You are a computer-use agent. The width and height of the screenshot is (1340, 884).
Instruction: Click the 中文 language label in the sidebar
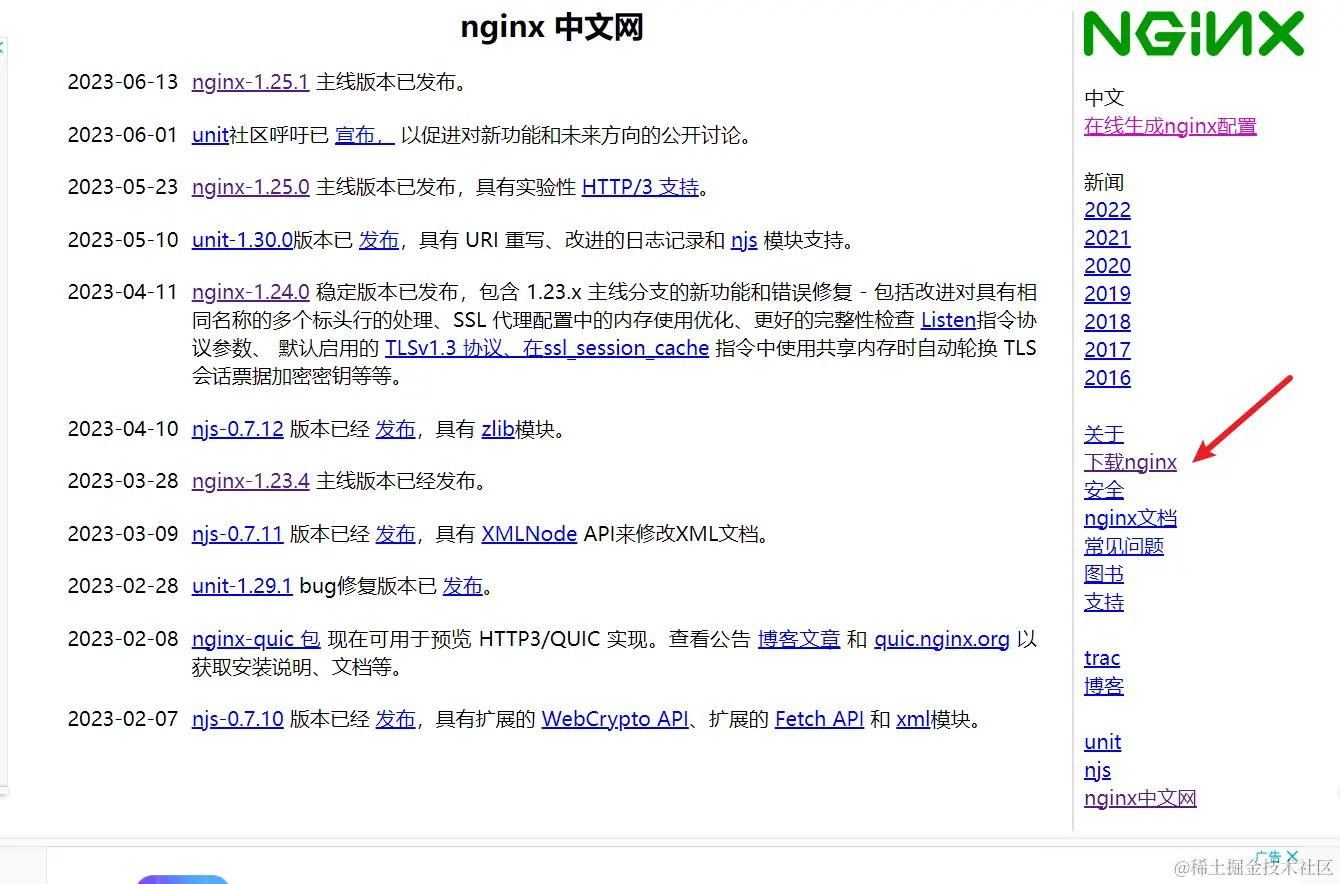[1104, 98]
